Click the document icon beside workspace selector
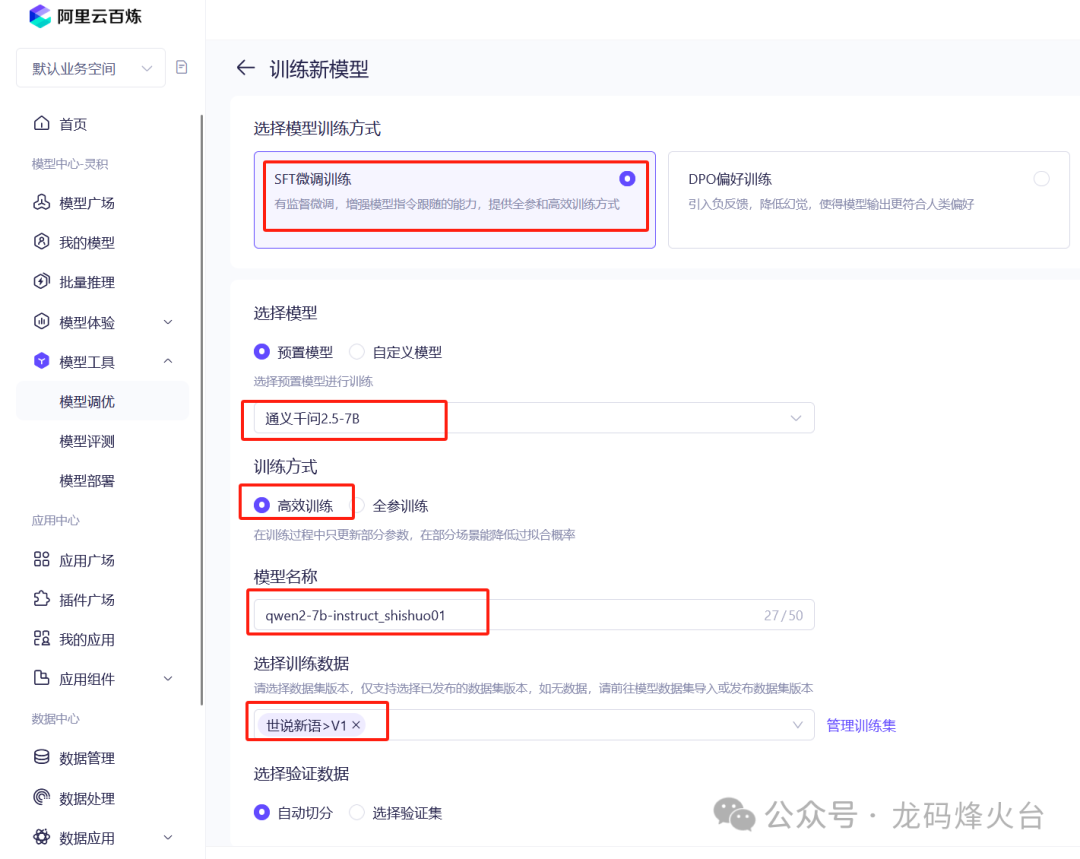 pos(182,67)
